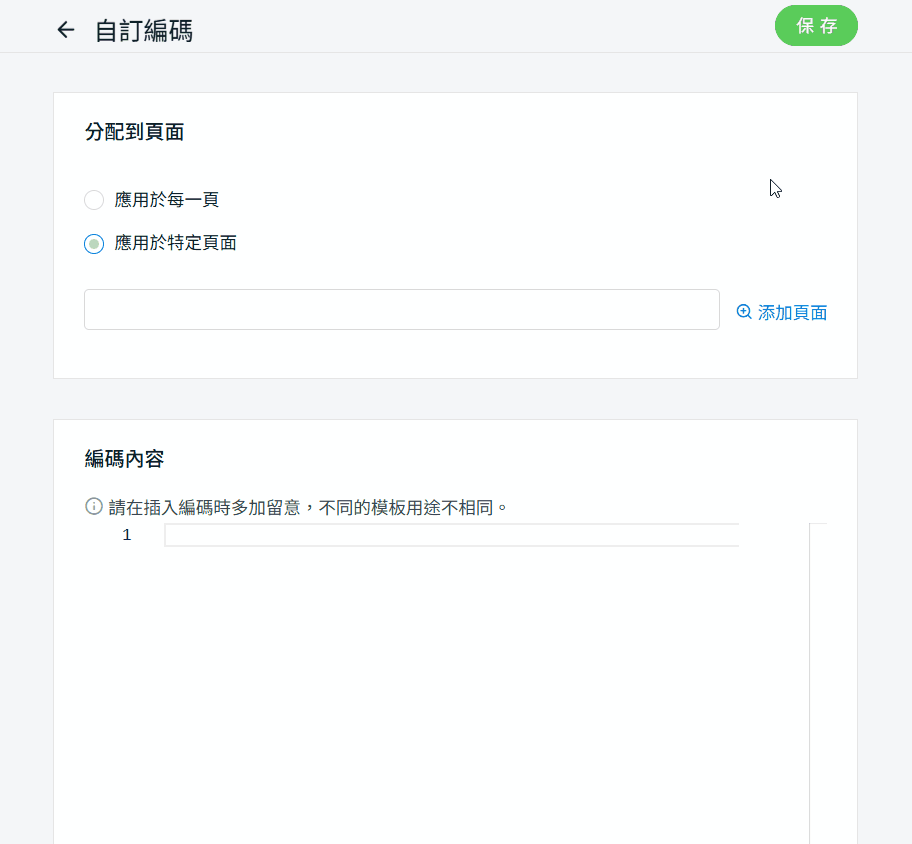Focus the specific page input field
912x844 pixels.
401,310
